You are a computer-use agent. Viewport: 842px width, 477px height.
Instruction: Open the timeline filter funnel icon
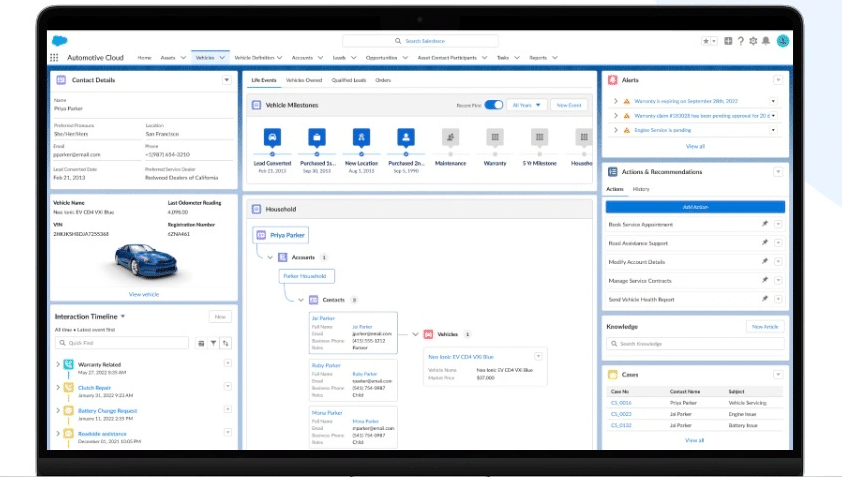point(214,343)
